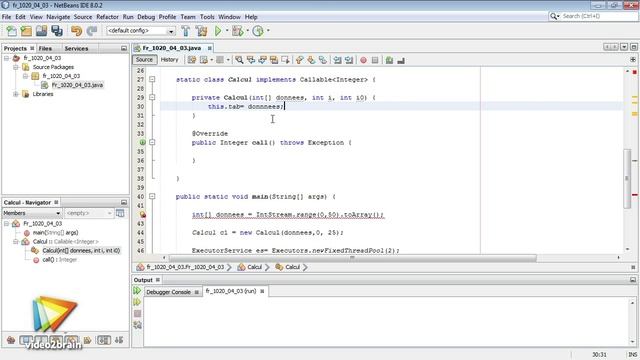This screenshot has width=640, height=360.
Task: Switch to the Source view button
Action: pyautogui.click(x=144, y=60)
